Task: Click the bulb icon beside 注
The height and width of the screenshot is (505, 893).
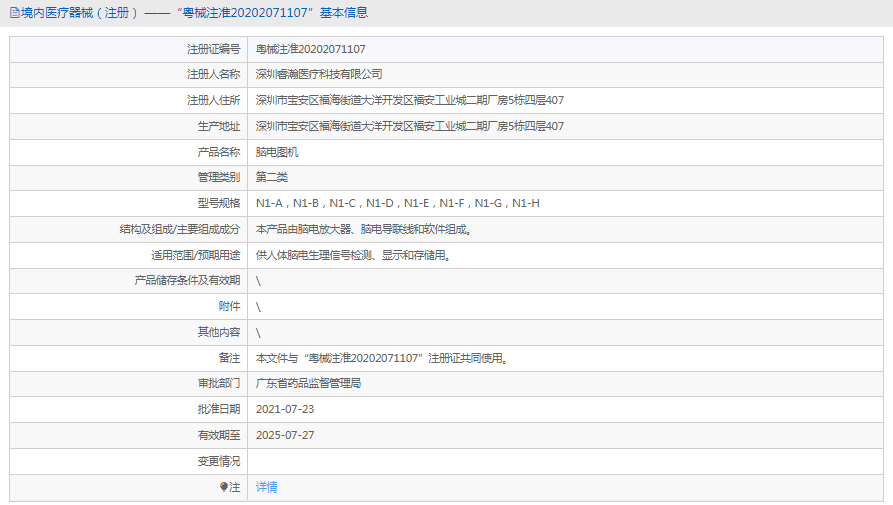Action: (x=224, y=487)
